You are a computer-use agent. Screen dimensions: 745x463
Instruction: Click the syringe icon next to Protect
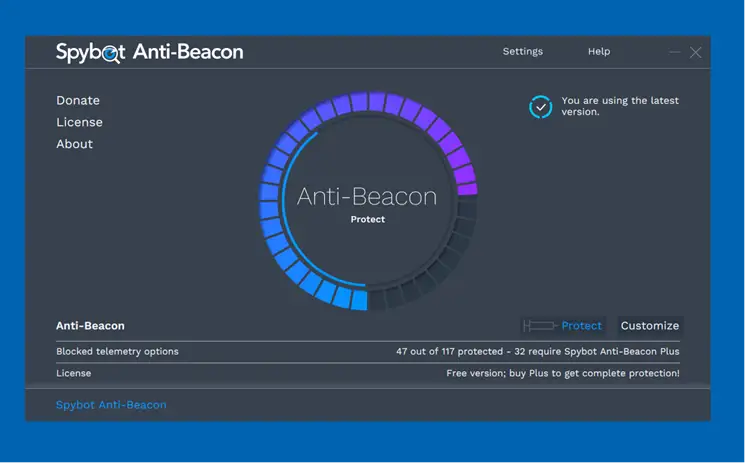(540, 326)
